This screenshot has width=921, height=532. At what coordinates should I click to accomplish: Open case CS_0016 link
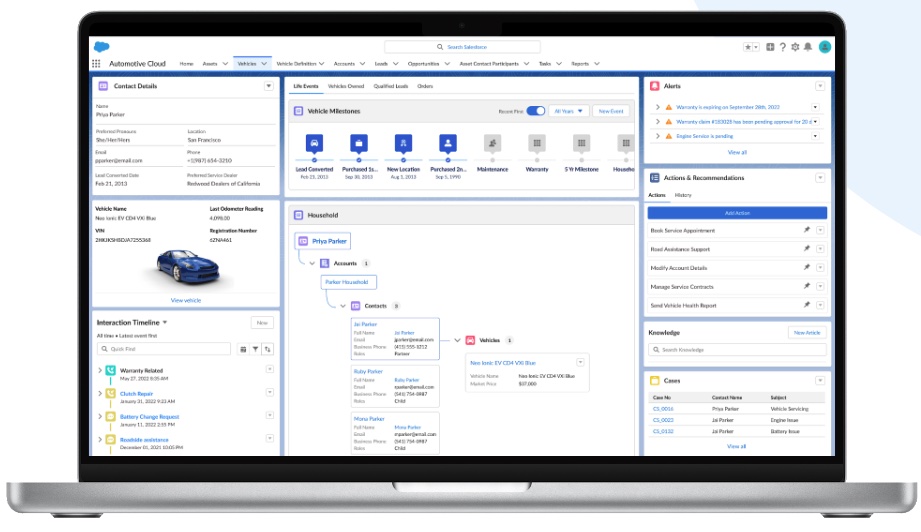coord(663,409)
